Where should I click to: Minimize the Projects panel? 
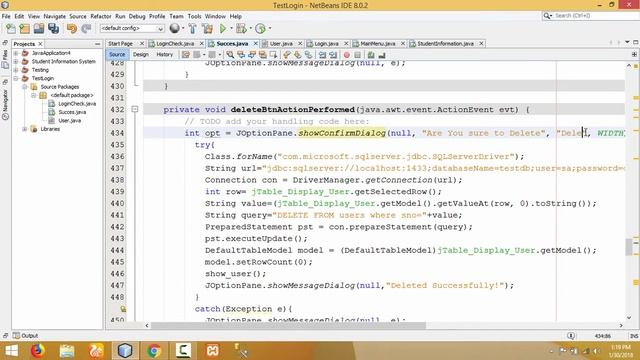[97, 44]
